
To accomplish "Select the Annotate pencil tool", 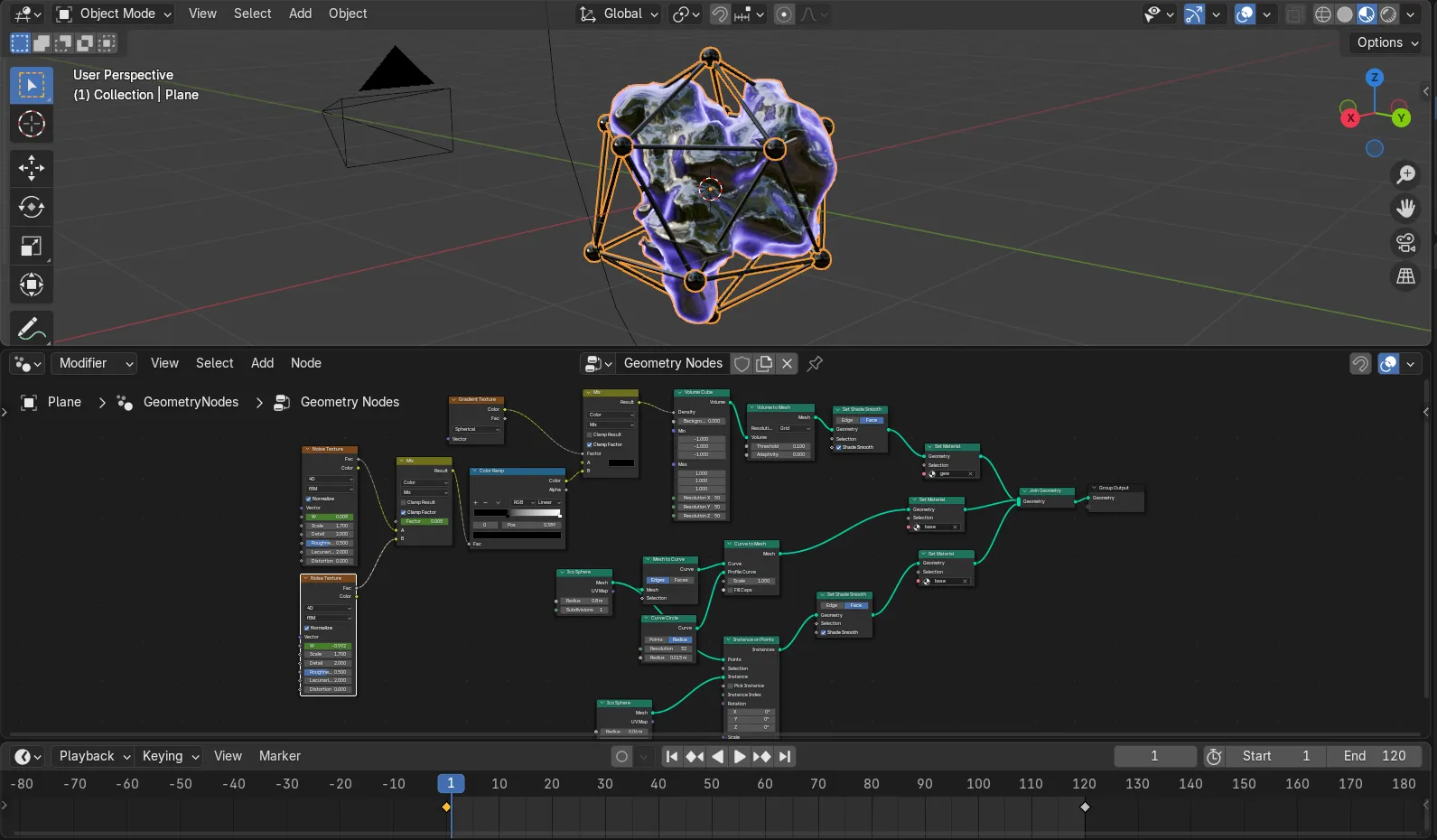I will 31,328.
